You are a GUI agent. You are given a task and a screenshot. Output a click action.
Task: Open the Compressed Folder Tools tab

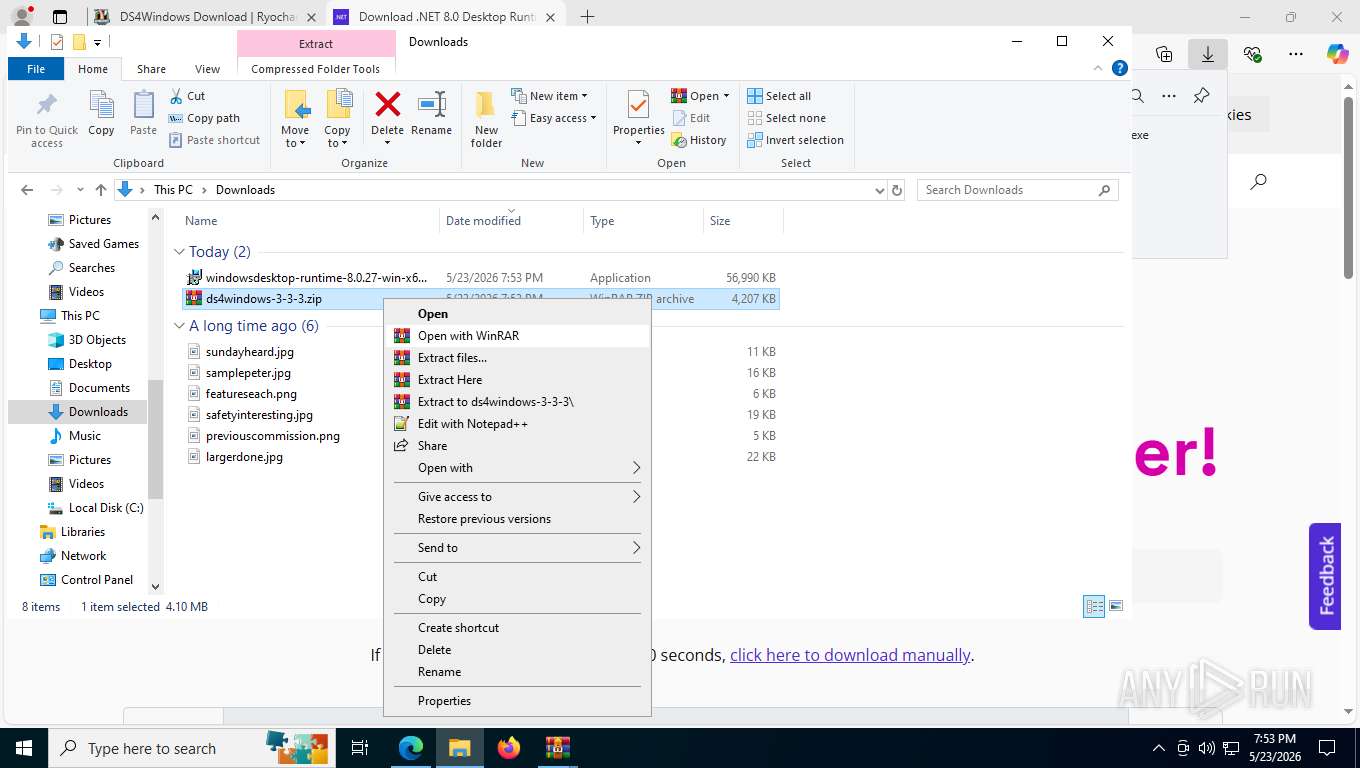(x=315, y=69)
